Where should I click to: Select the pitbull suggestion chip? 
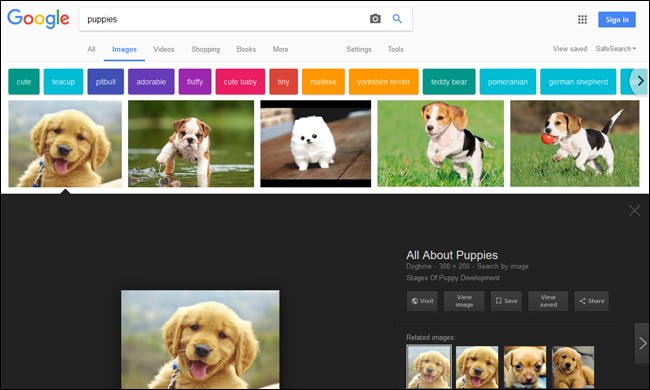coord(106,82)
